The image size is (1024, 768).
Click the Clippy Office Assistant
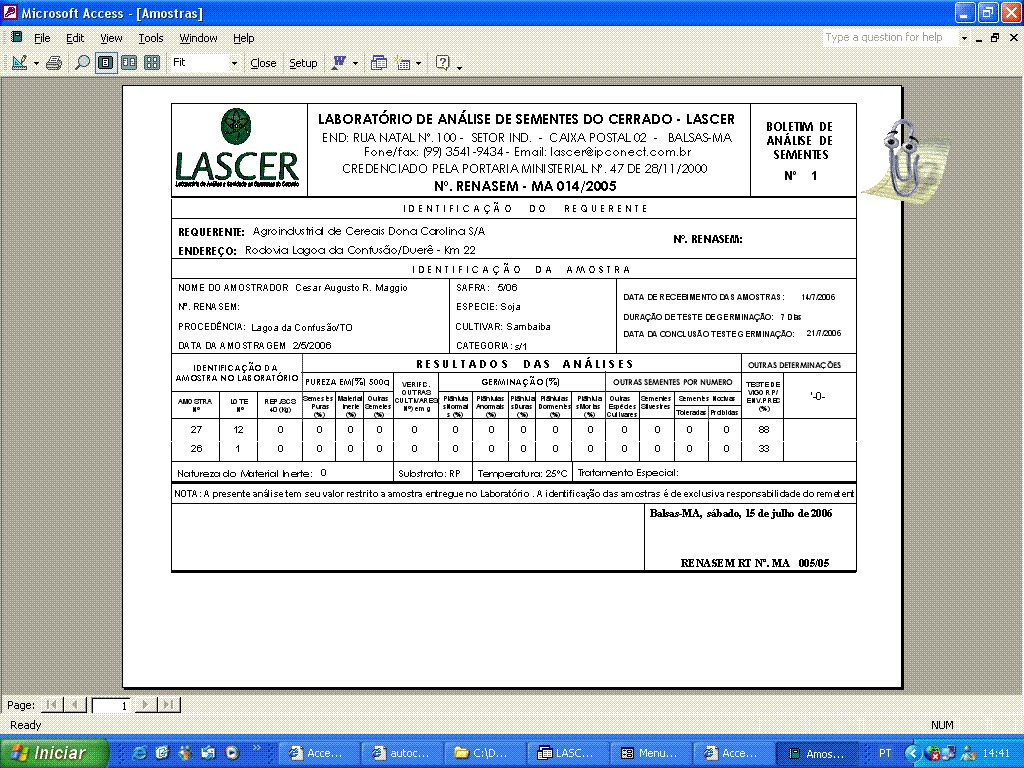point(904,159)
